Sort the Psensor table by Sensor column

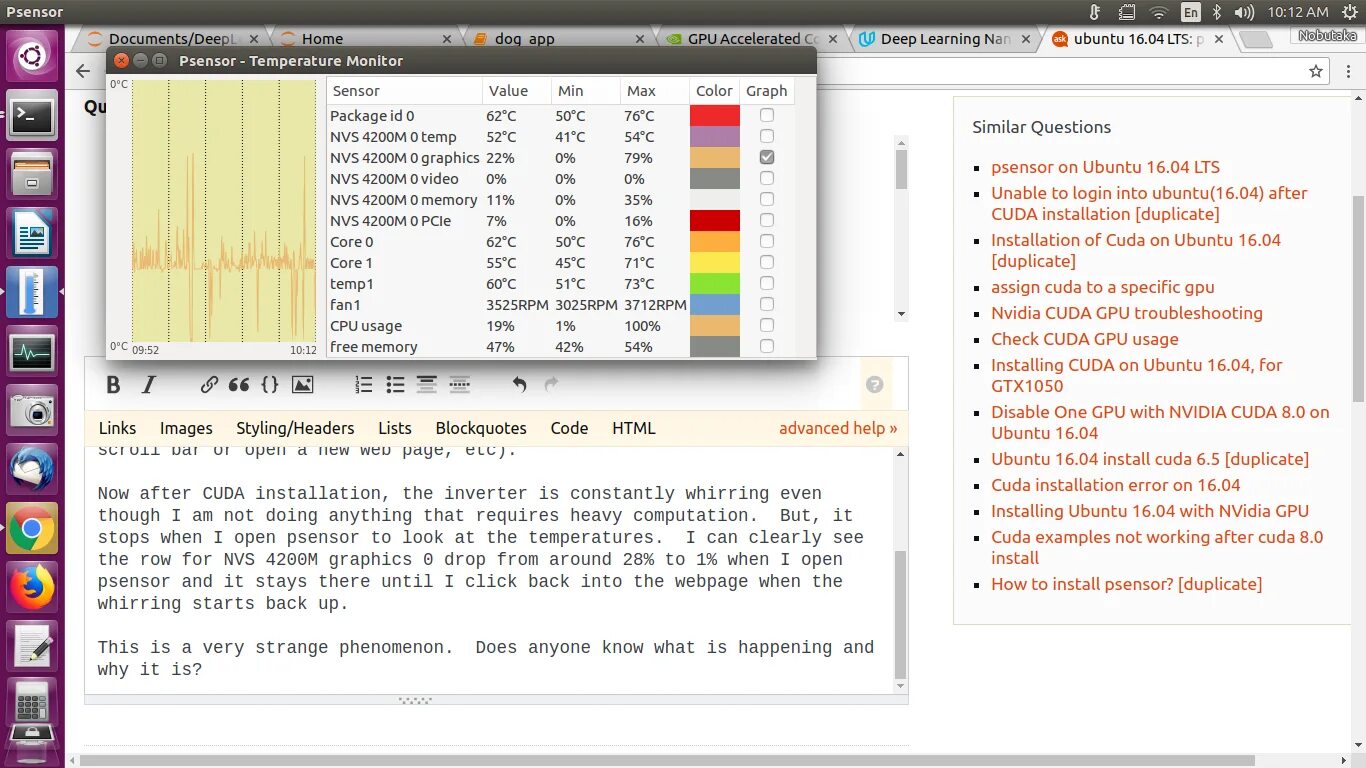(x=404, y=91)
